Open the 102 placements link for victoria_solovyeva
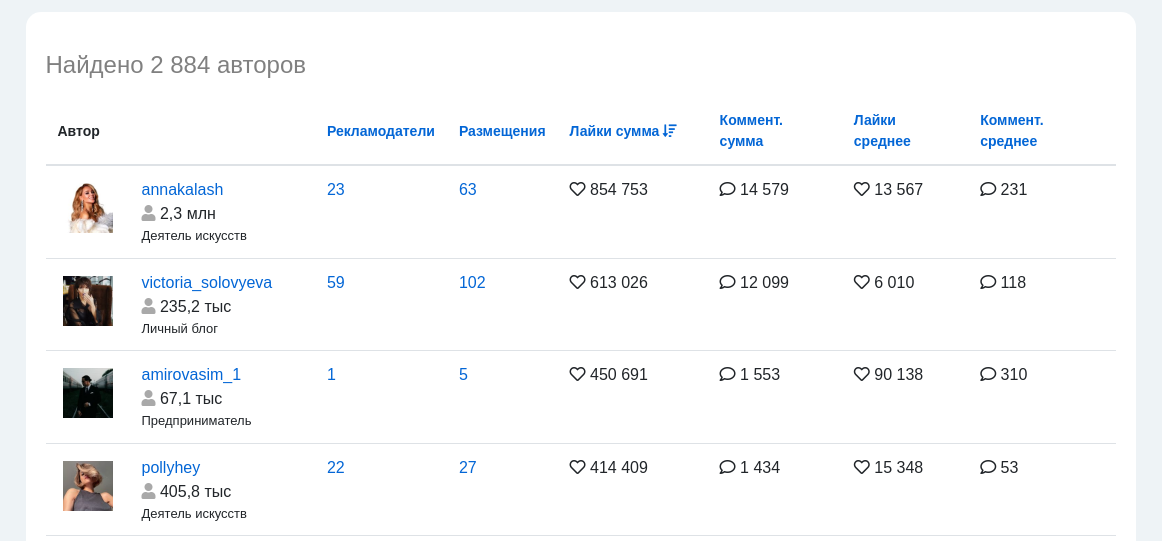The height and width of the screenshot is (541, 1162). point(472,282)
